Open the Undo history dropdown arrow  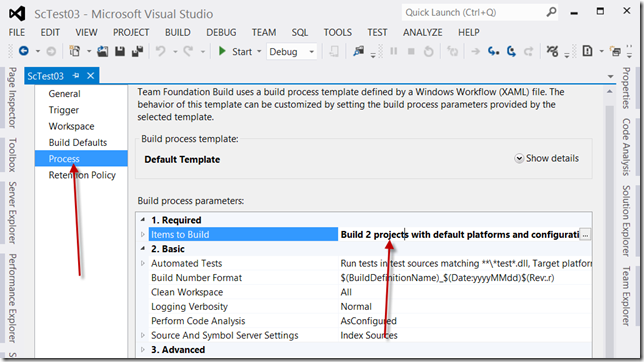(175, 52)
